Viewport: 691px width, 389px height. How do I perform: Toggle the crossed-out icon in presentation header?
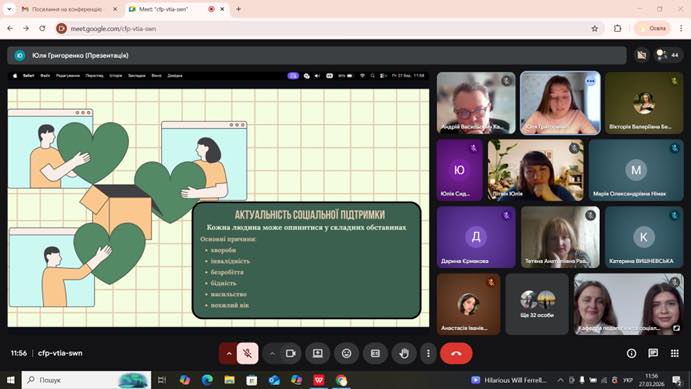click(642, 55)
